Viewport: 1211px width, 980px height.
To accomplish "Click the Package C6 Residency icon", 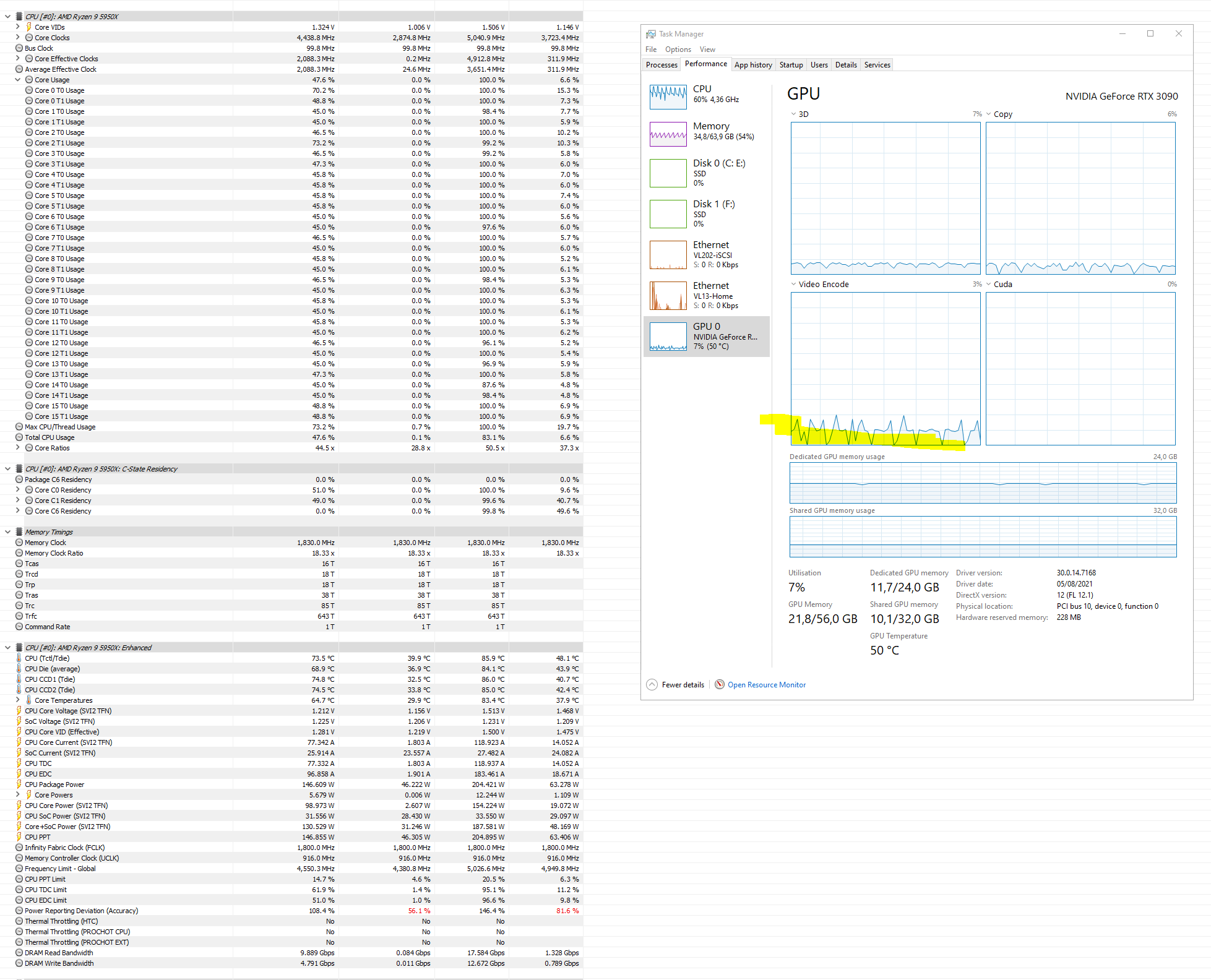I will 19,479.
